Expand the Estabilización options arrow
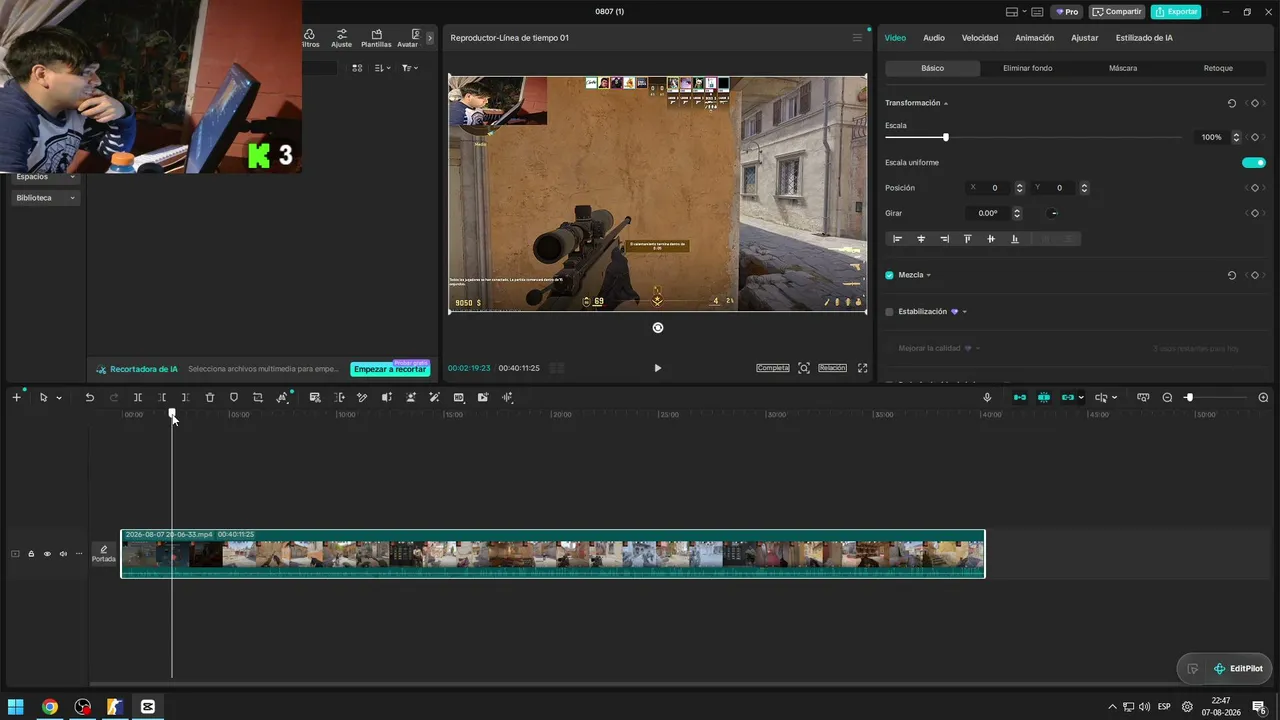Screen dimensions: 1280x720 964,312
